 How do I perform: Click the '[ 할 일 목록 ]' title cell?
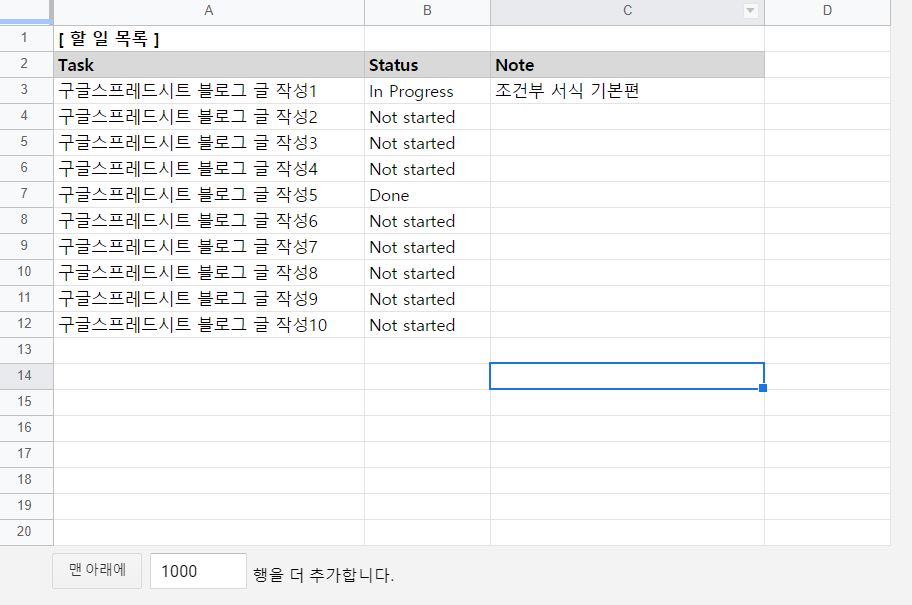coord(209,38)
